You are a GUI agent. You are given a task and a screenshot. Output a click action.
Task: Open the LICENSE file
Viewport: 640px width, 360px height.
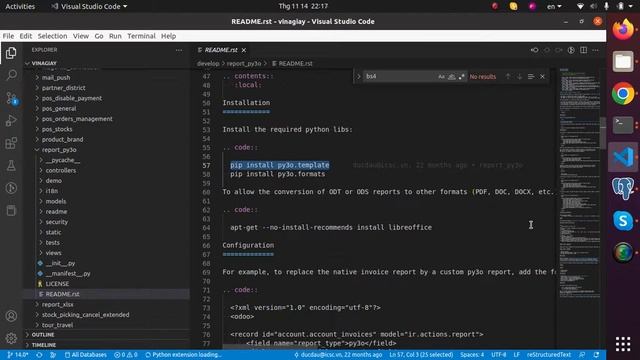[x=57, y=284]
